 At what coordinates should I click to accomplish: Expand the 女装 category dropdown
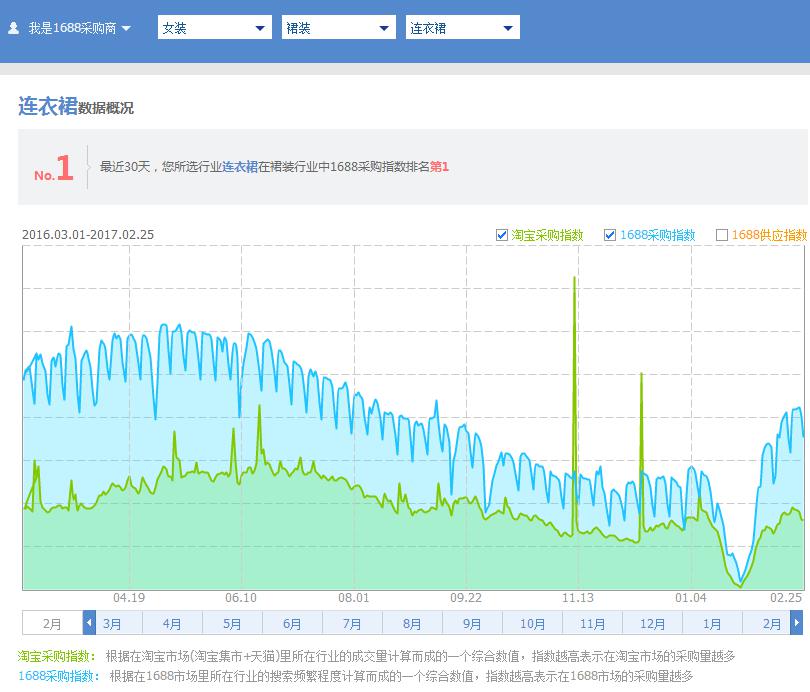(x=214, y=28)
